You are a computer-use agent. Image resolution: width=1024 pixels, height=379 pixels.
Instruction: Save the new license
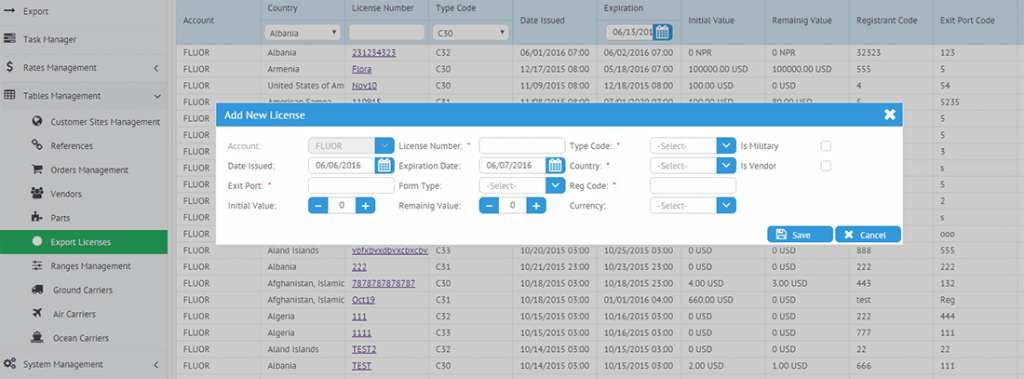click(x=800, y=235)
